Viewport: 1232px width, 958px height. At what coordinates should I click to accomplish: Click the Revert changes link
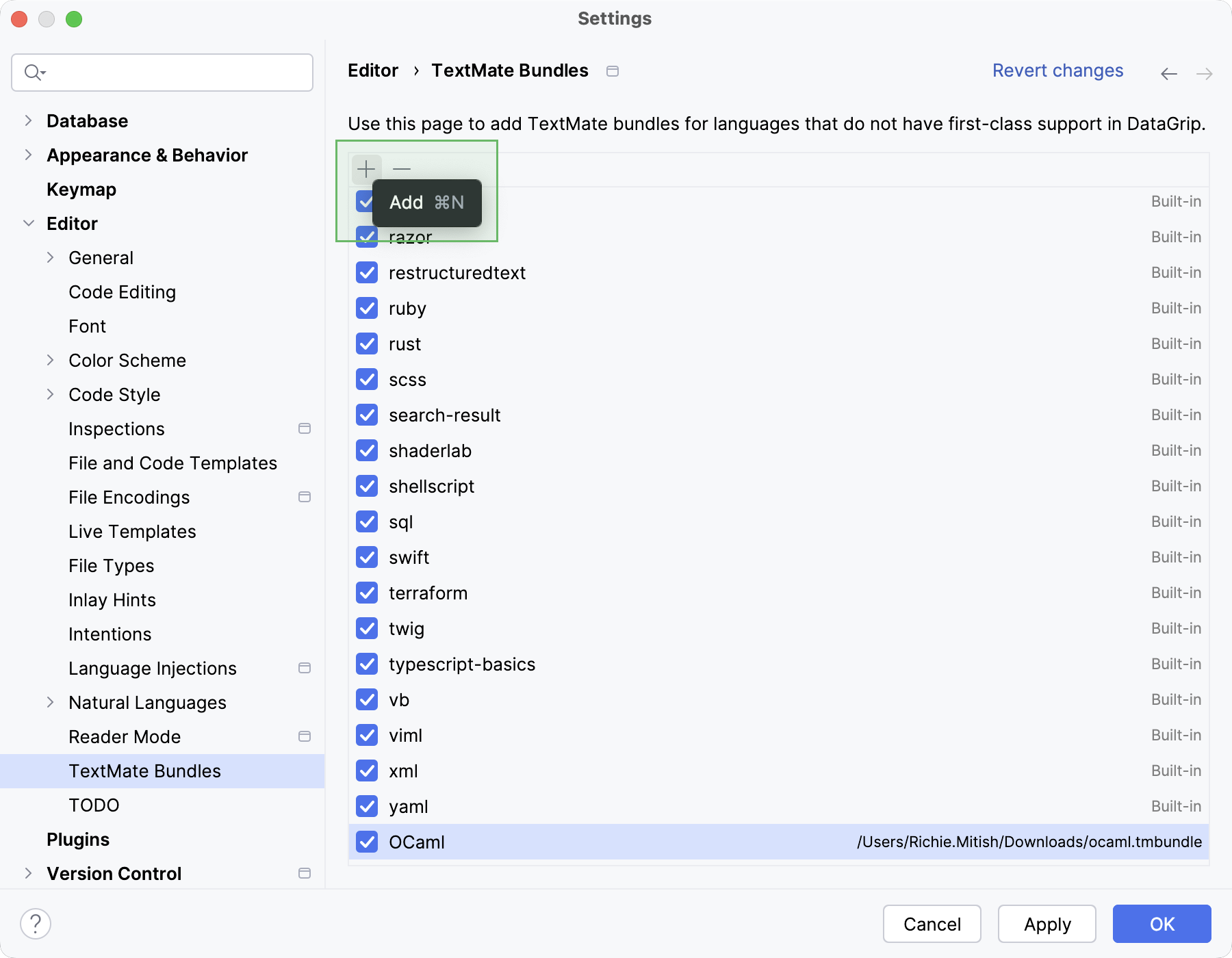click(x=1057, y=70)
